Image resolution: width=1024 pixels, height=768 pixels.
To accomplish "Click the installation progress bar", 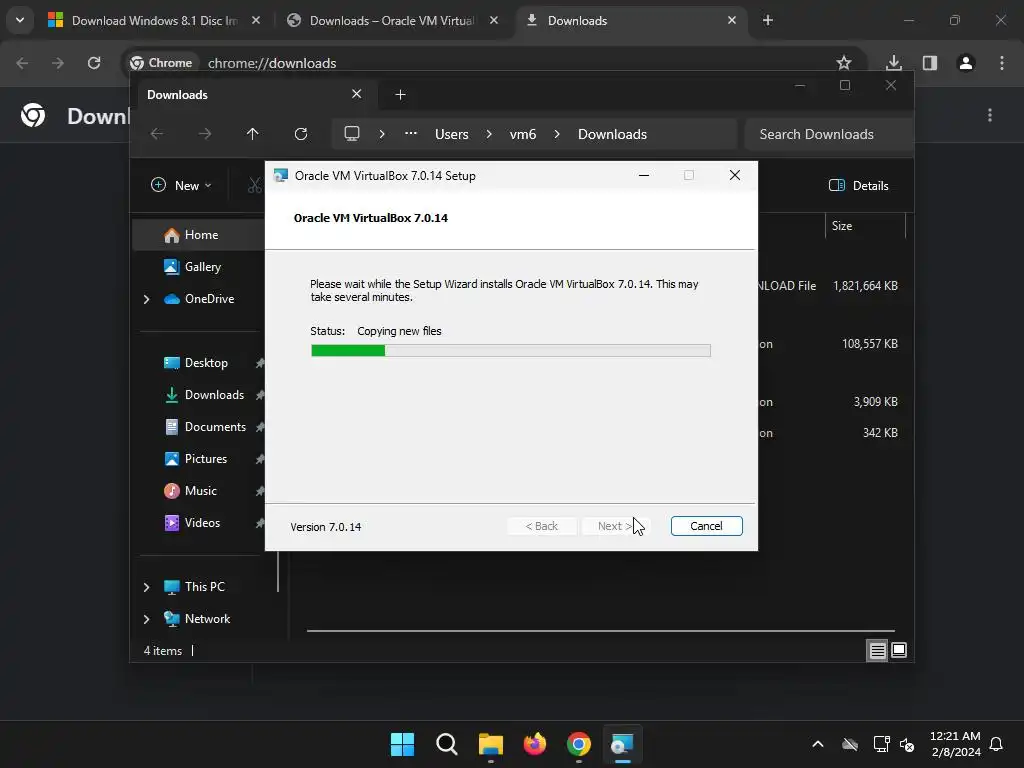I will tap(511, 351).
